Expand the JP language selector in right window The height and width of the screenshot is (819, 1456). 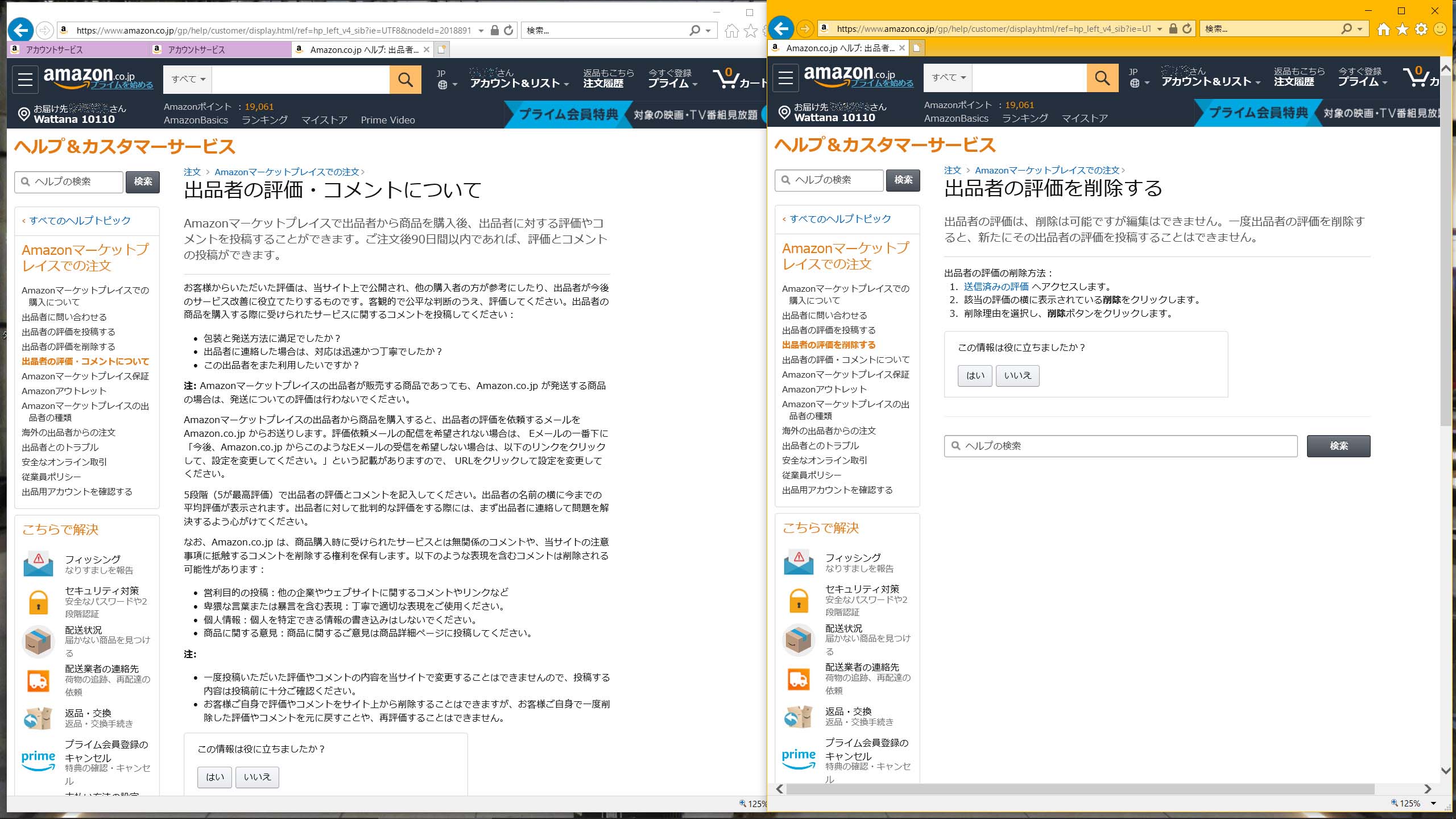pyautogui.click(x=1139, y=77)
